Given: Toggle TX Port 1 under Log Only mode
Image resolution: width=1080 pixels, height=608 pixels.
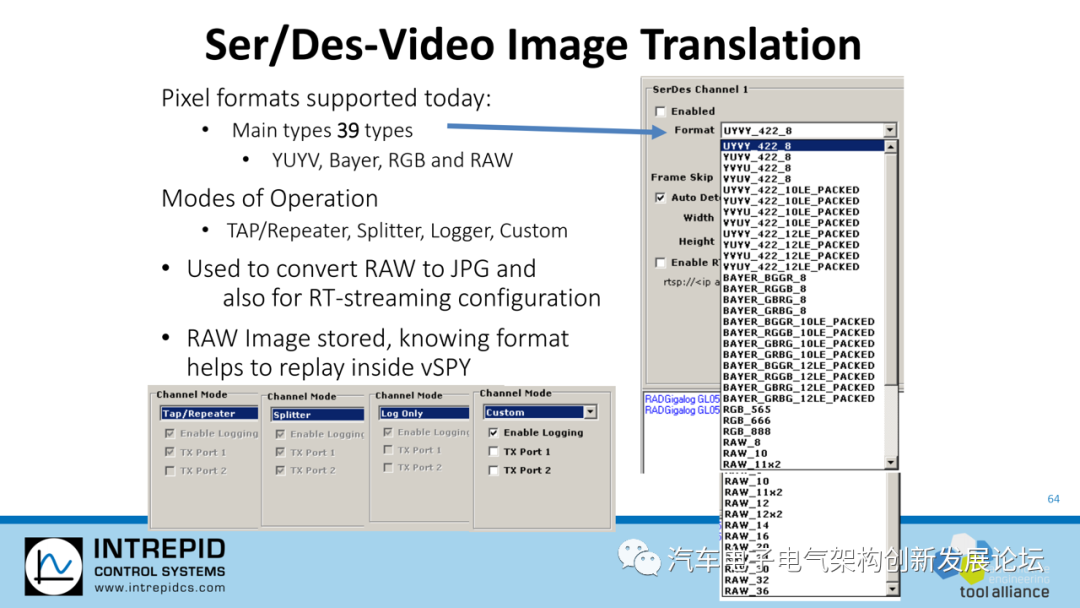Looking at the screenshot, I should coord(388,450).
